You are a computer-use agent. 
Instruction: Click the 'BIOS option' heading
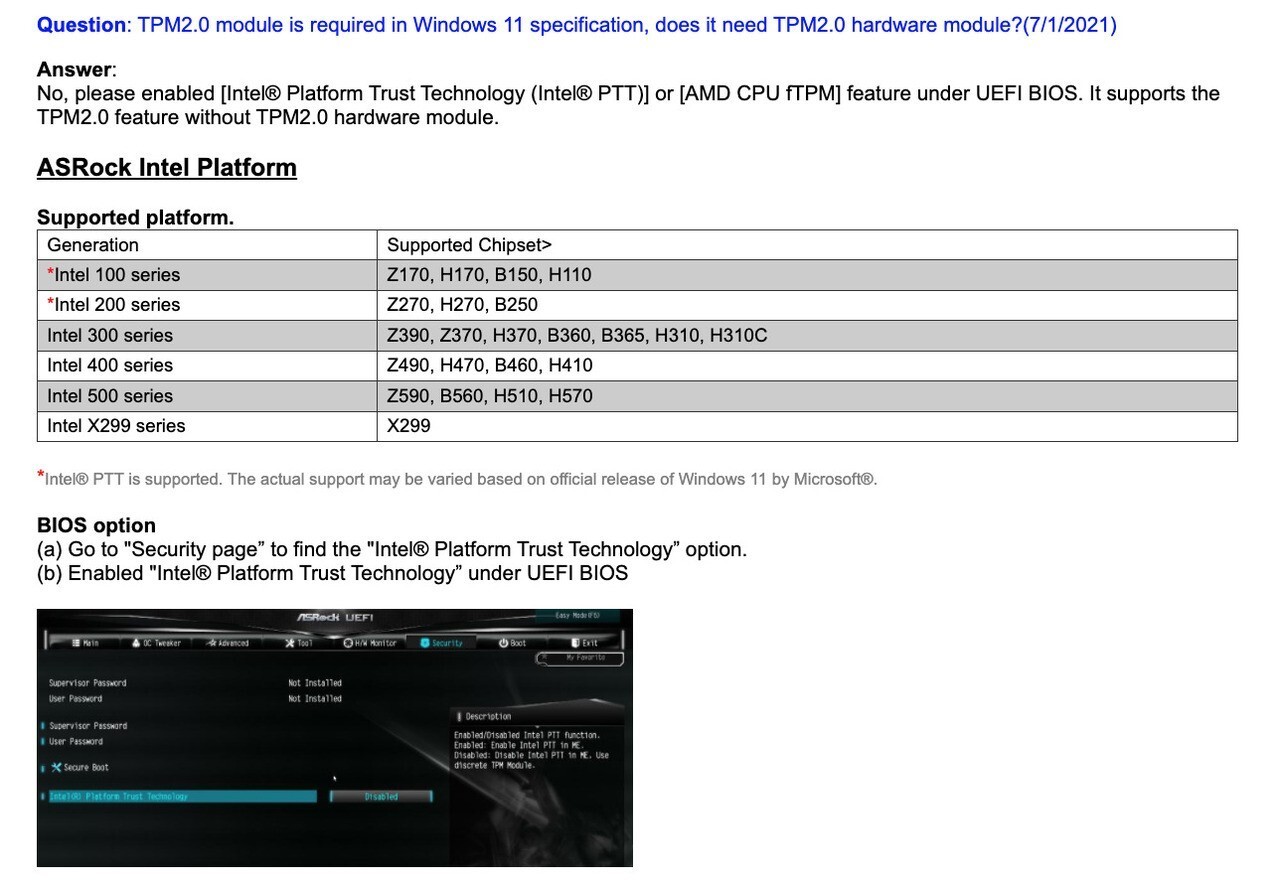tap(96, 525)
